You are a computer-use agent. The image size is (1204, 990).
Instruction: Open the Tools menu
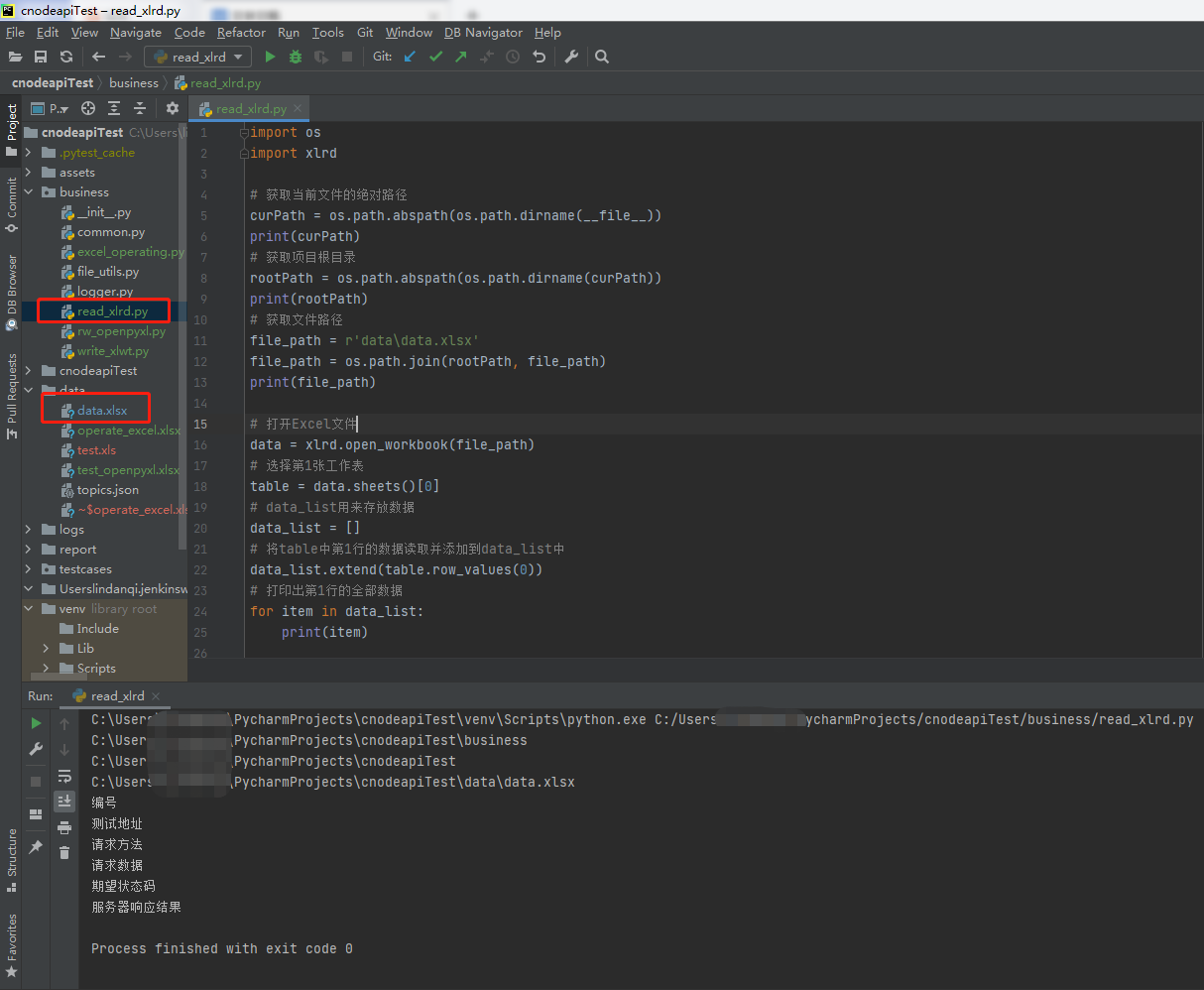328,33
